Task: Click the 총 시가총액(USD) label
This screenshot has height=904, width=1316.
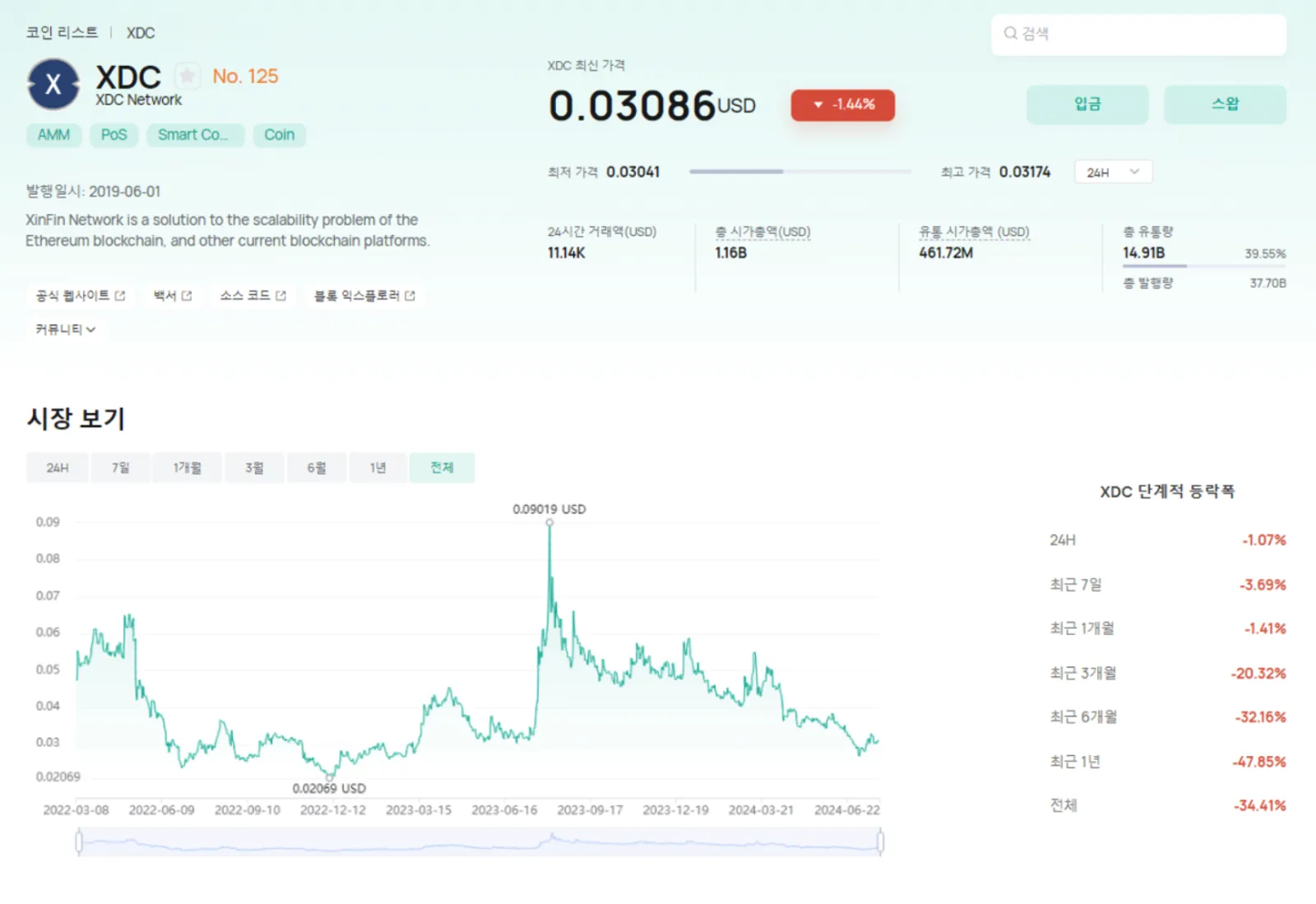Action: 762,232
